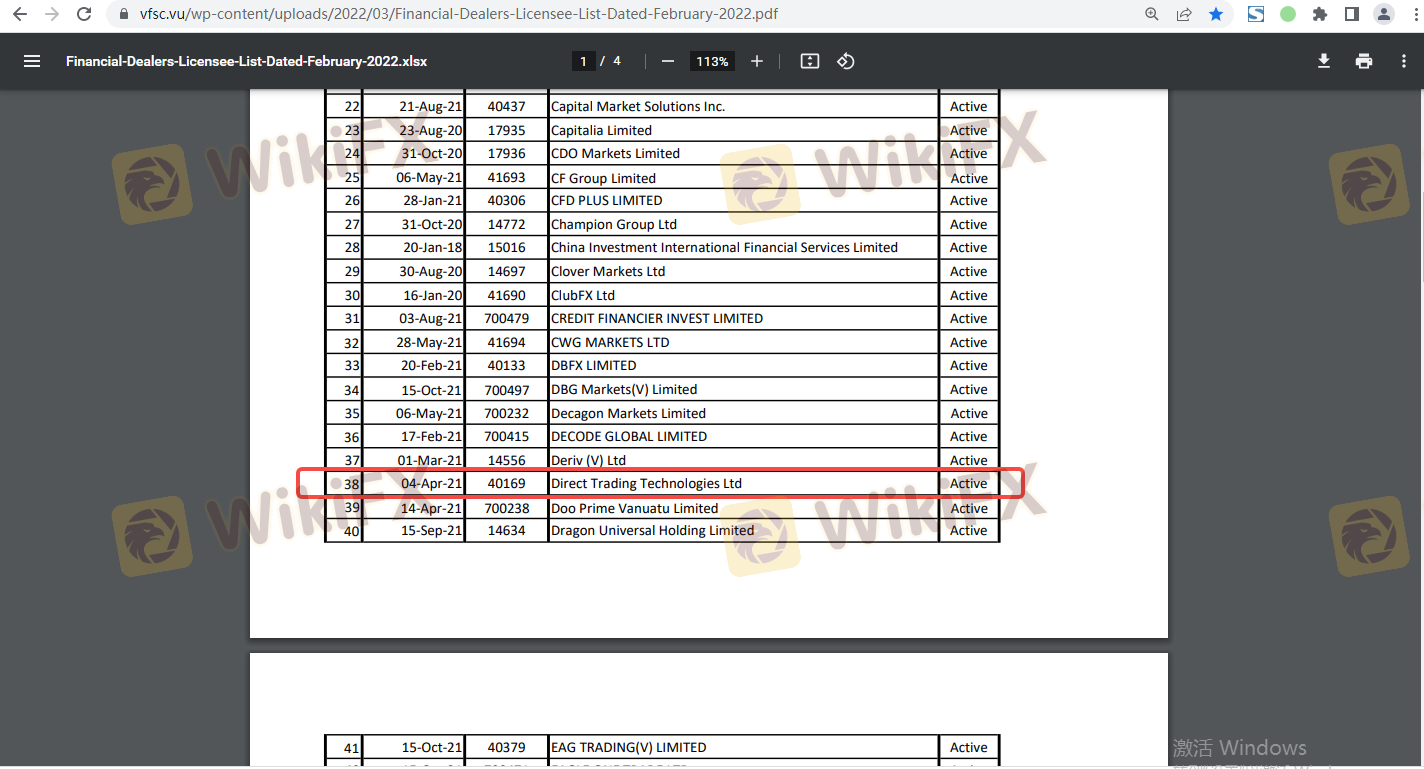The height and width of the screenshot is (769, 1424).
Task: Open the blue S extension
Action: (x=1256, y=14)
